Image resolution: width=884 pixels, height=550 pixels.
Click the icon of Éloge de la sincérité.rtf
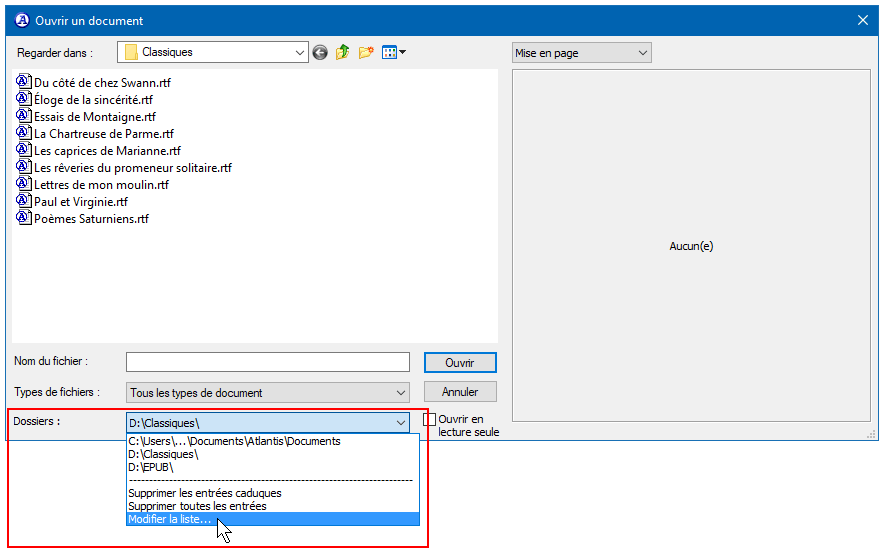tap(23, 99)
